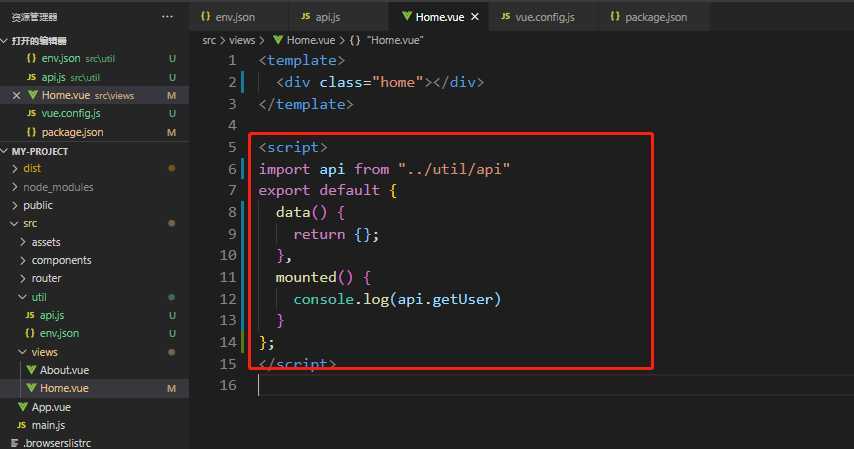
Task: Click the JS icon beside vue.config.js in open editors
Action: click(x=31, y=113)
